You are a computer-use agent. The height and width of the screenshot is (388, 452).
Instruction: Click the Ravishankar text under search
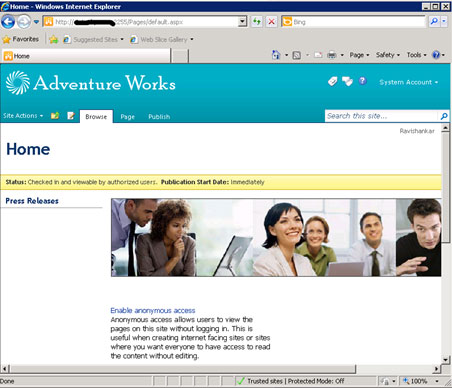[417, 131]
